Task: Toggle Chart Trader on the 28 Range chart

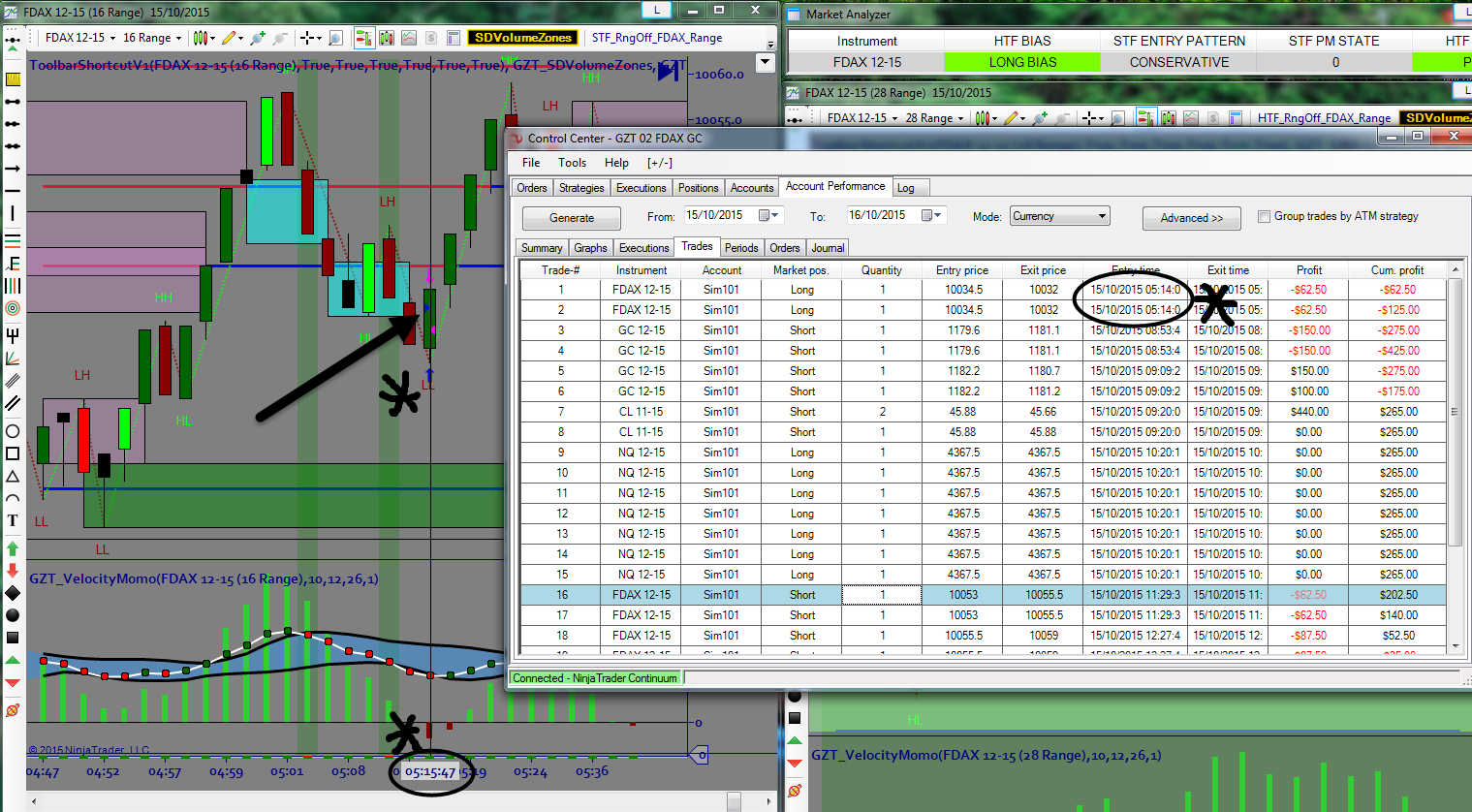Action: (x=1145, y=118)
